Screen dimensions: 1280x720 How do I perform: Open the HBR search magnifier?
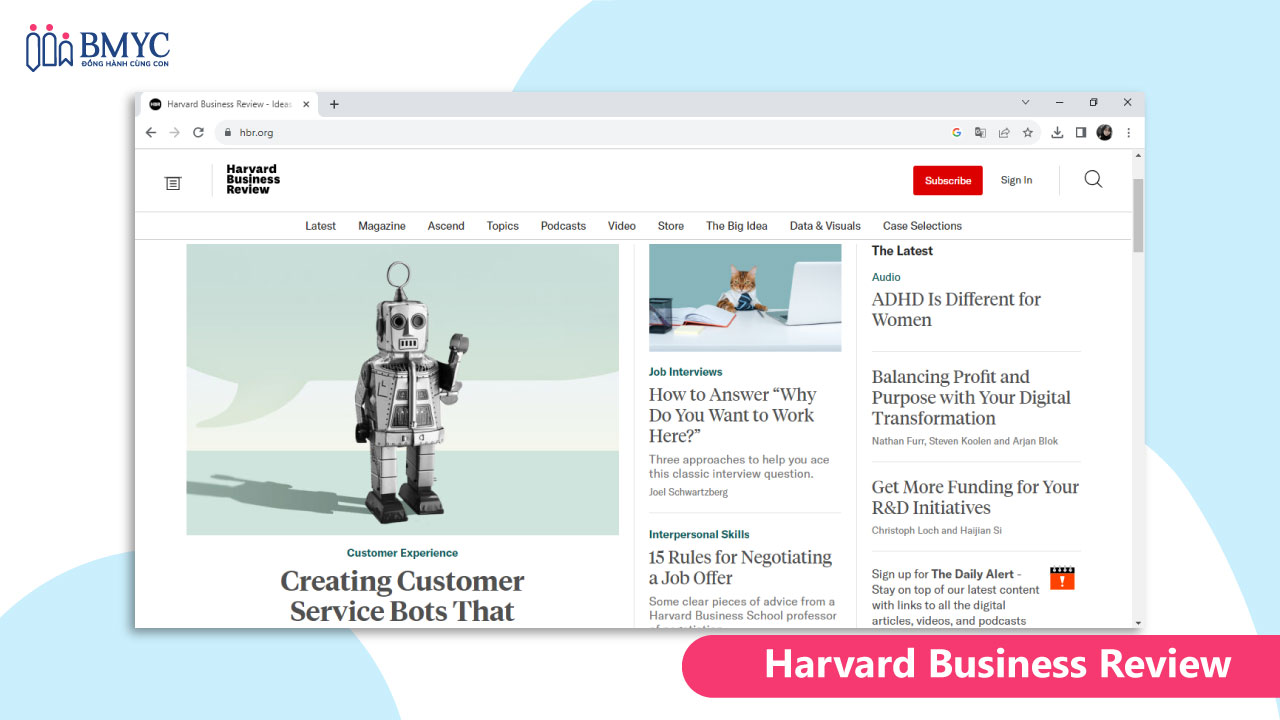pyautogui.click(x=1092, y=179)
